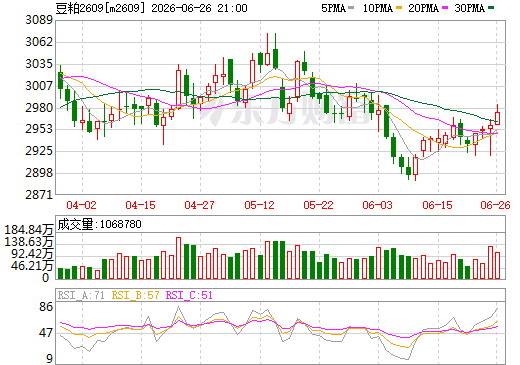Image resolution: width=520 pixels, height=365 pixels.
Task: Click the RSI_A:71 indicator label
Action: (81, 295)
